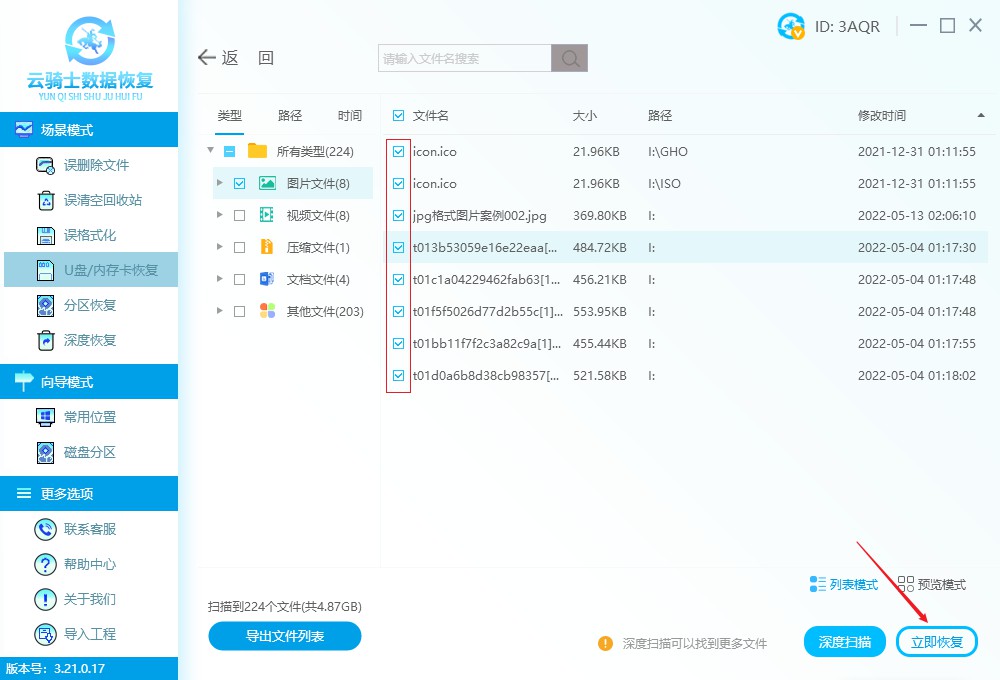Switch to the 时间 tab
This screenshot has height=680, width=1000.
349,115
